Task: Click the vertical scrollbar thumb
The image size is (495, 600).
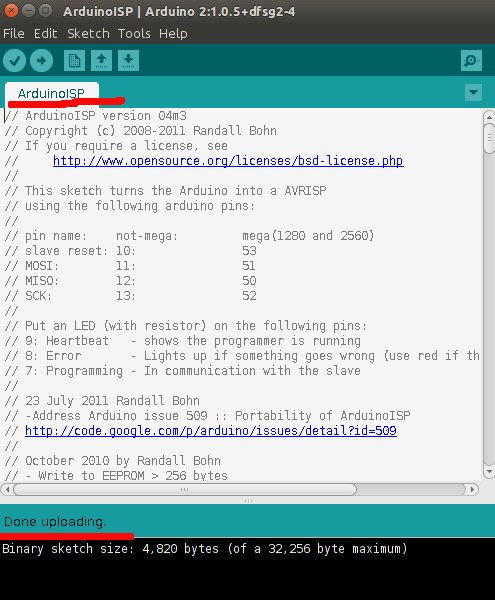Action: [x=489, y=139]
